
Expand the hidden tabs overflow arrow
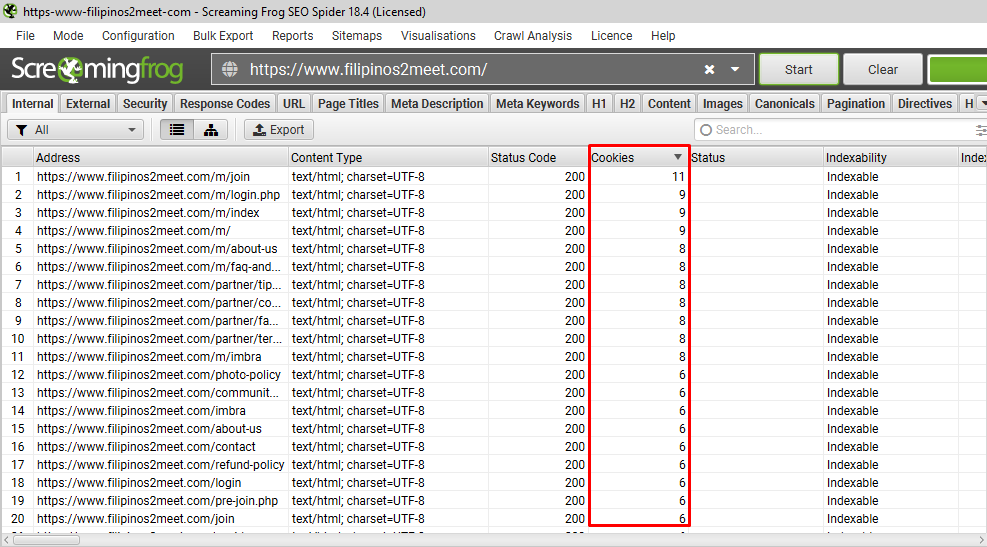pos(982,103)
